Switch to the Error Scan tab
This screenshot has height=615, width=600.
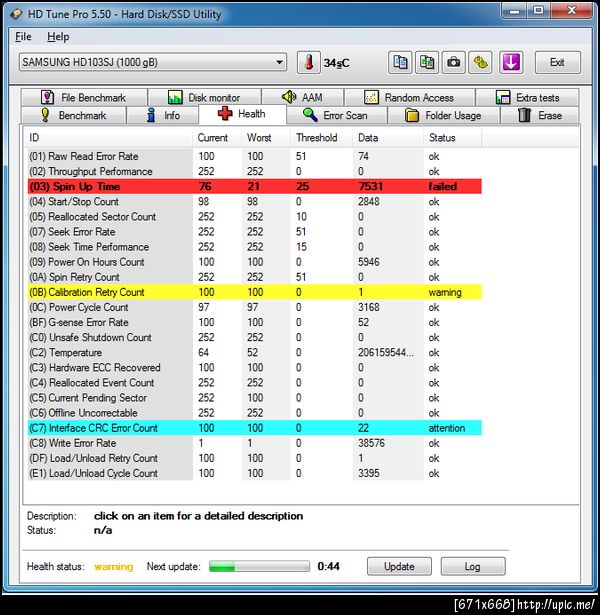(x=337, y=115)
